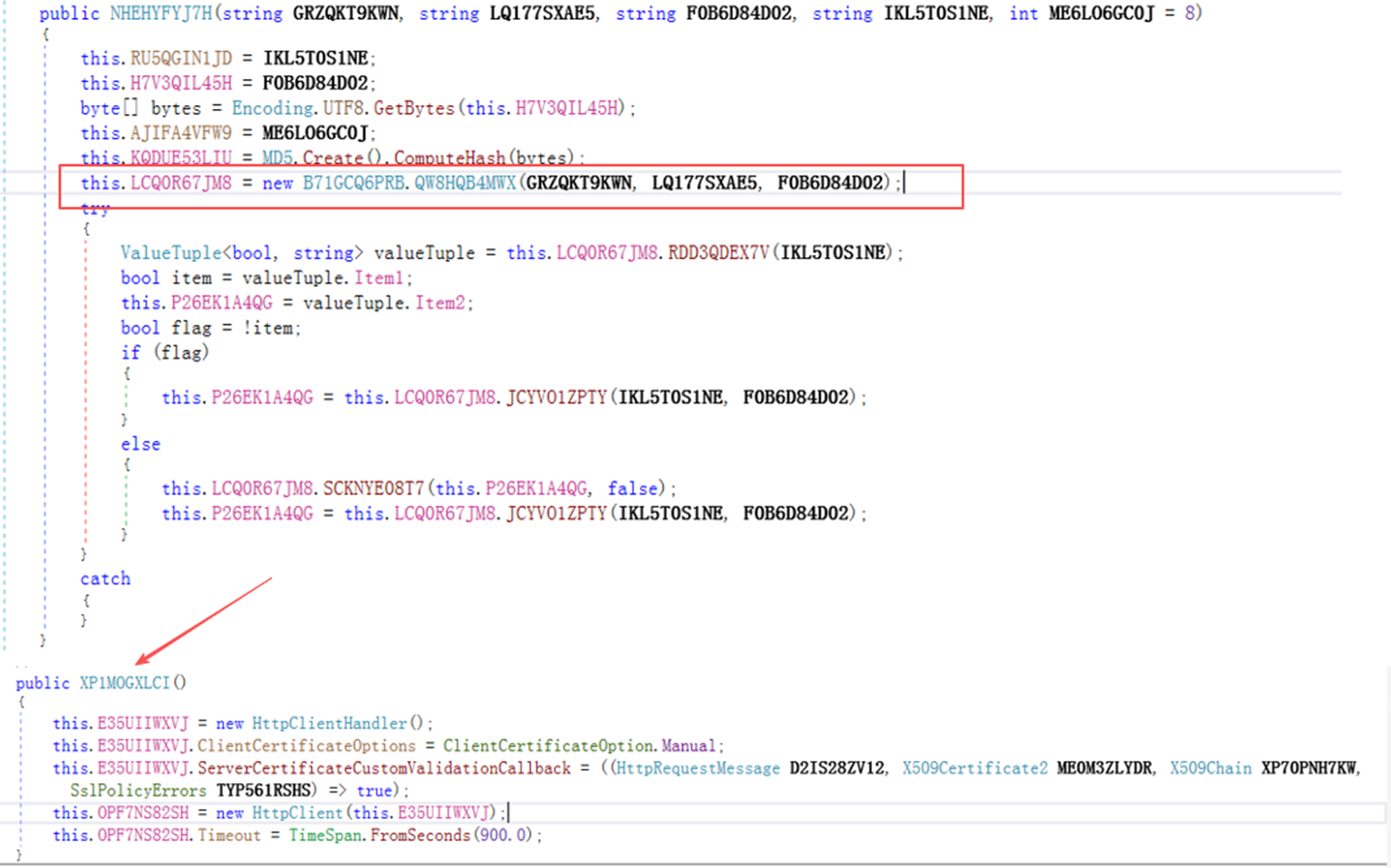
Task: Select the ServerCertificateCustomValidationCallback property
Action: pyautogui.click(x=384, y=768)
